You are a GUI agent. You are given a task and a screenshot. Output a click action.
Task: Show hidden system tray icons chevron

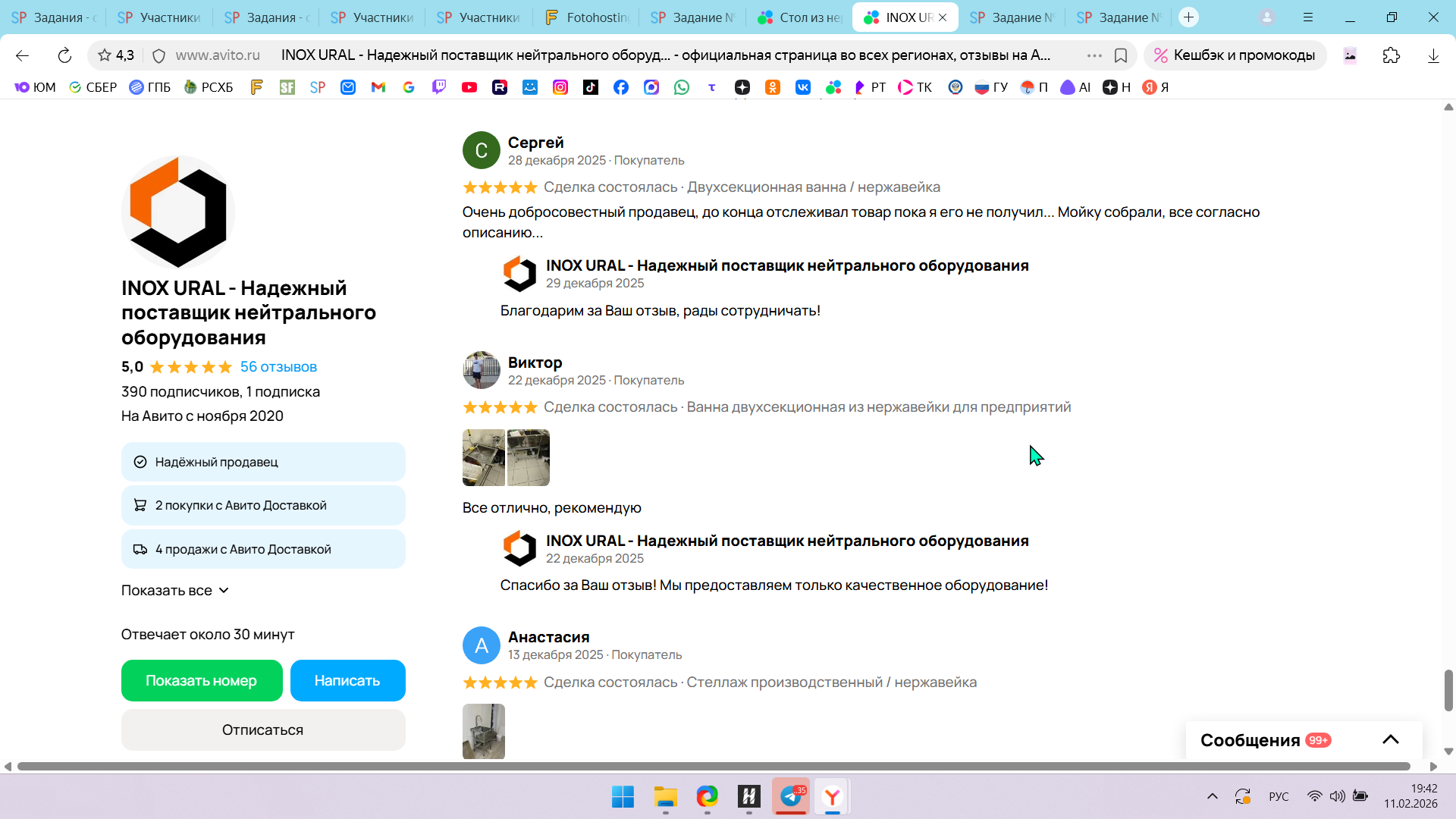(1213, 796)
